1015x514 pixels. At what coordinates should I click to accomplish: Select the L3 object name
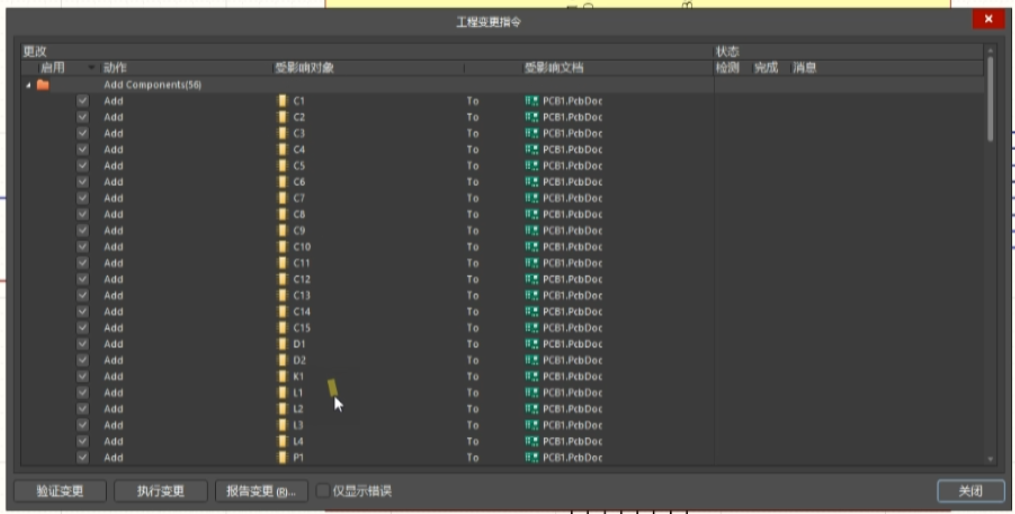[x=298, y=425]
